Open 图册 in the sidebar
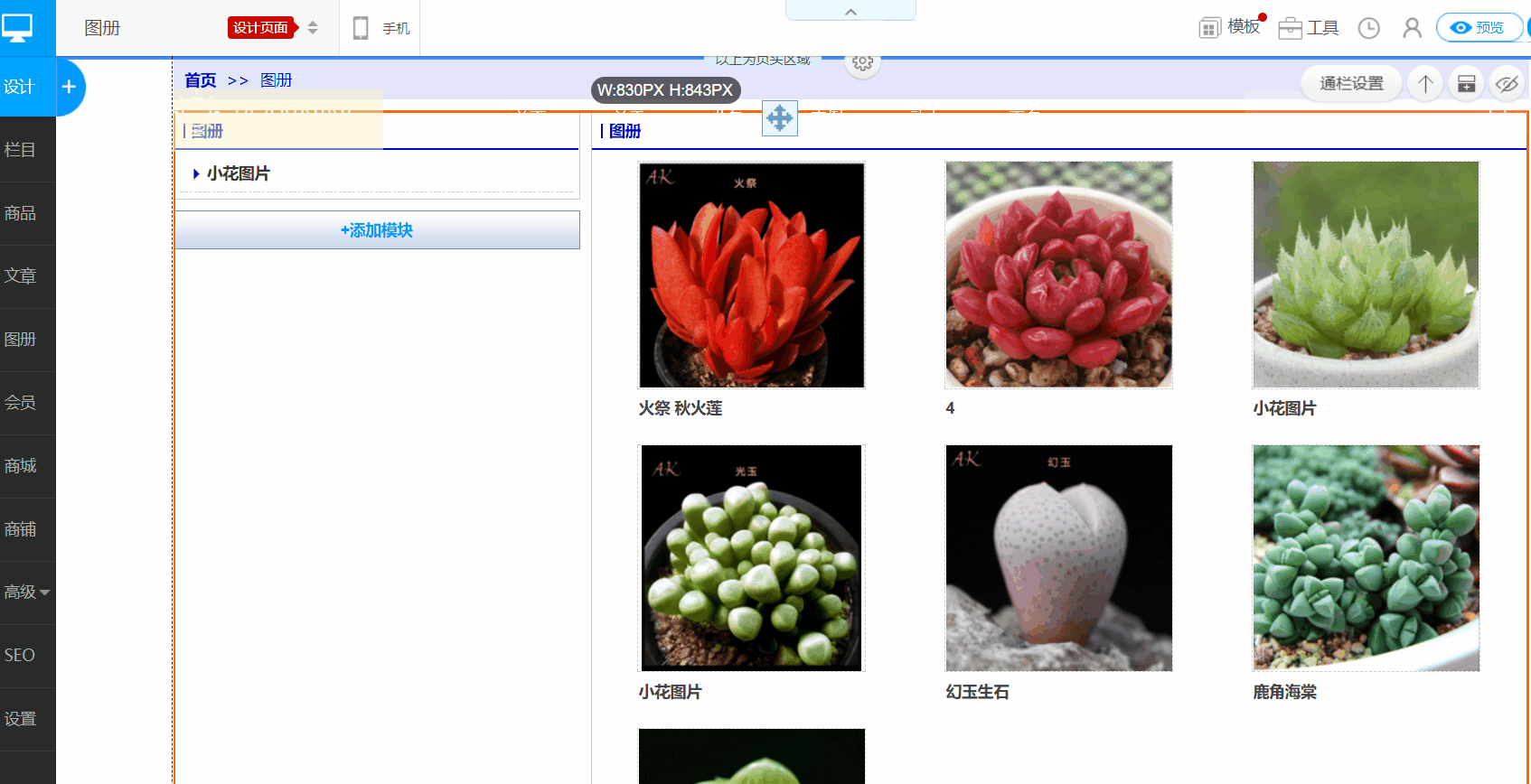1531x784 pixels. [x=20, y=340]
